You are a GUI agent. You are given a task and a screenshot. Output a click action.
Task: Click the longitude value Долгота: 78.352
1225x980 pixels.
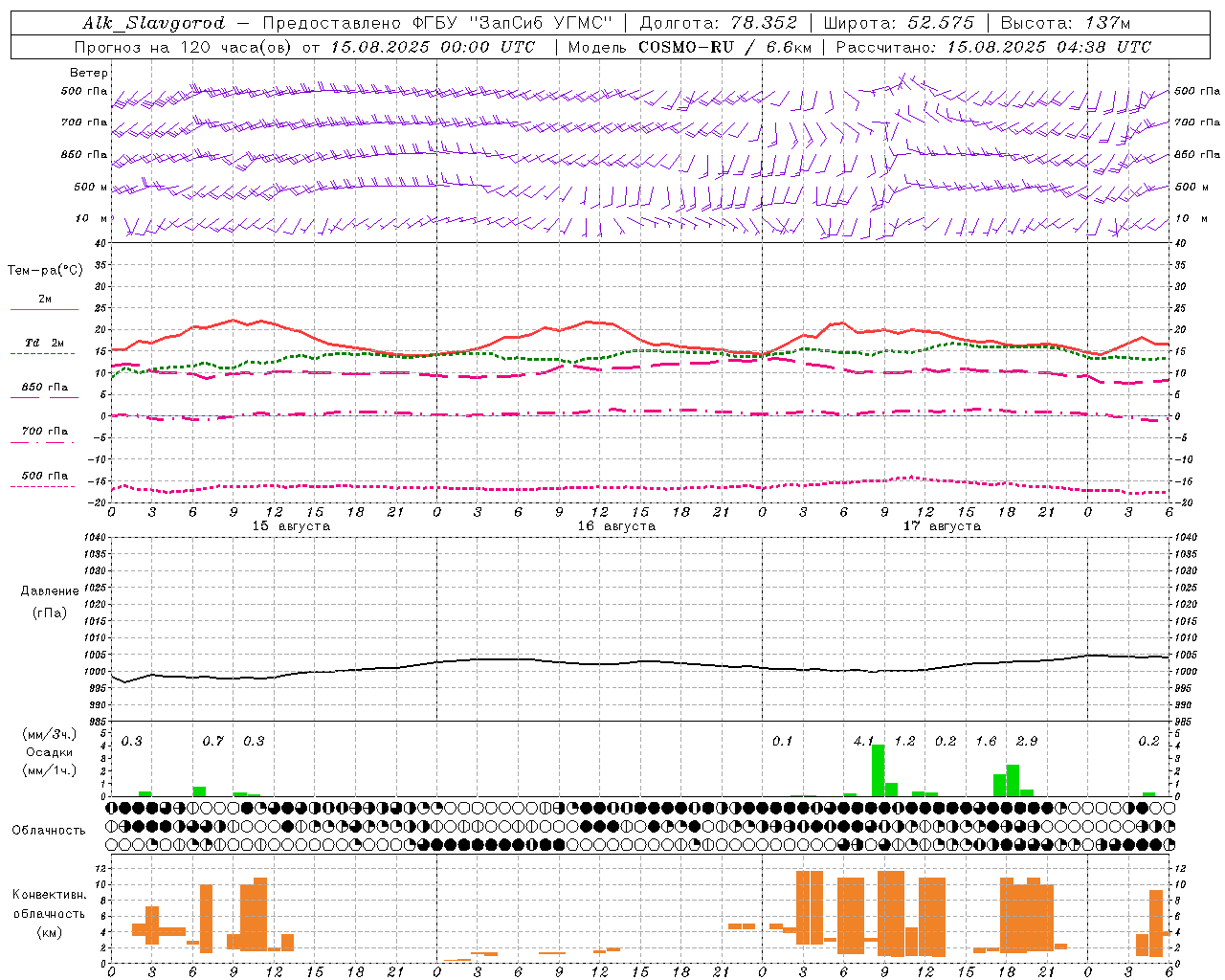click(718, 23)
